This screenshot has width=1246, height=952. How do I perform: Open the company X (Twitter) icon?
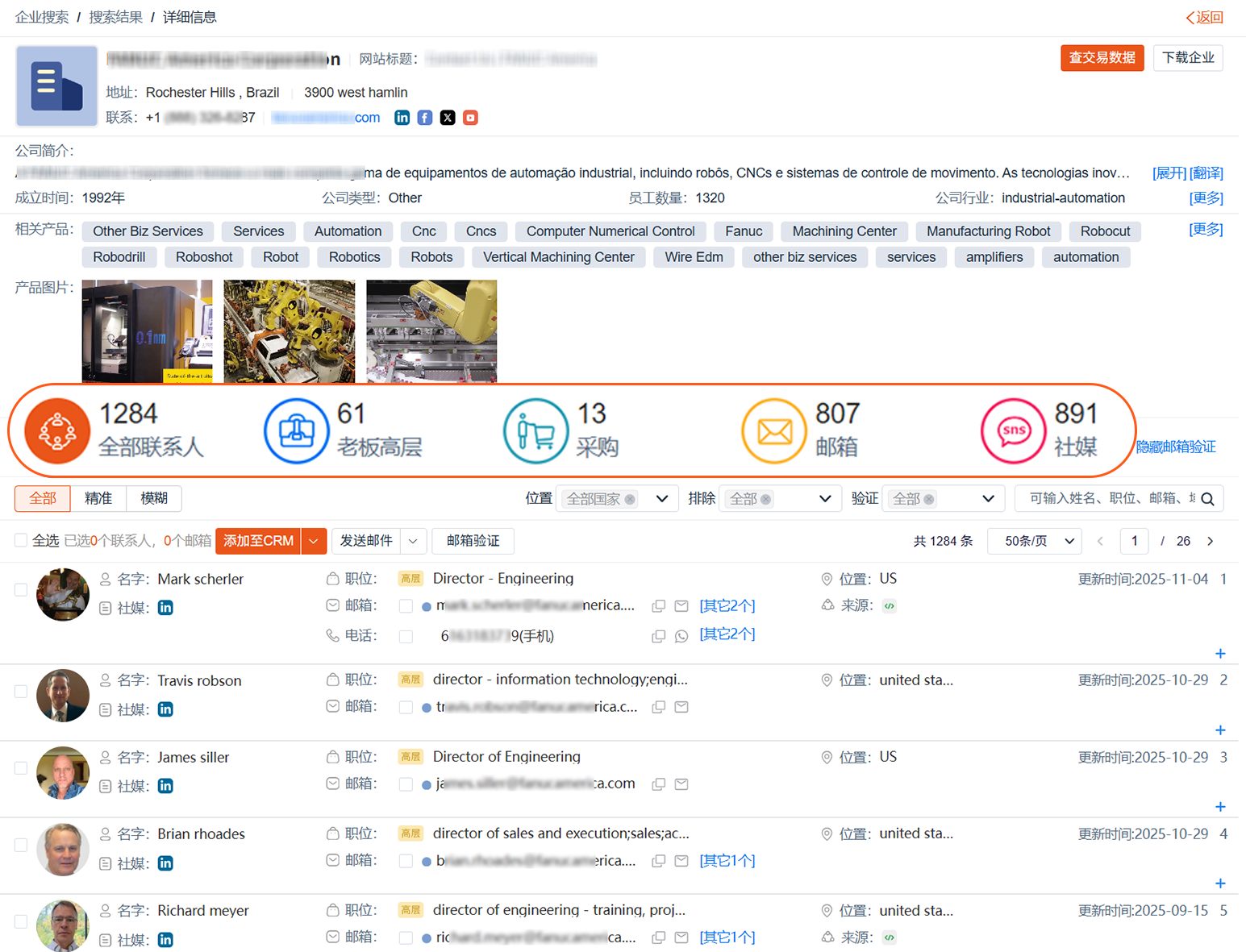tap(448, 118)
